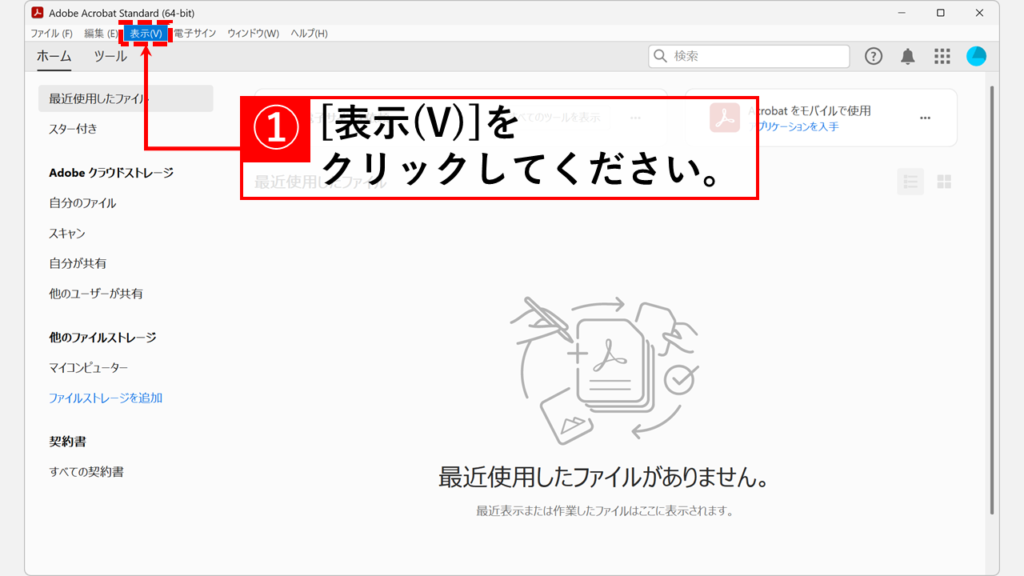Viewport: 1024px width, 576px height.
Task: Click the 検索 search field
Action: pos(748,56)
